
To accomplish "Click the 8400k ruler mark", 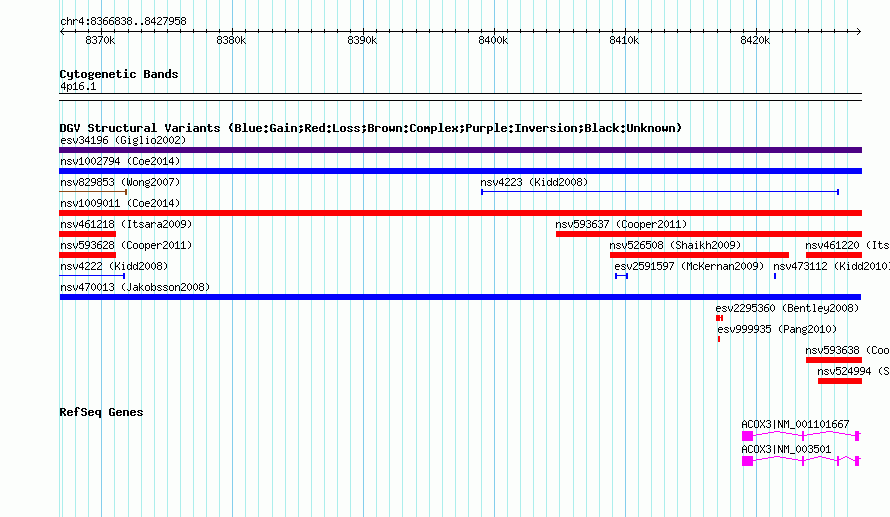I will pos(493,40).
